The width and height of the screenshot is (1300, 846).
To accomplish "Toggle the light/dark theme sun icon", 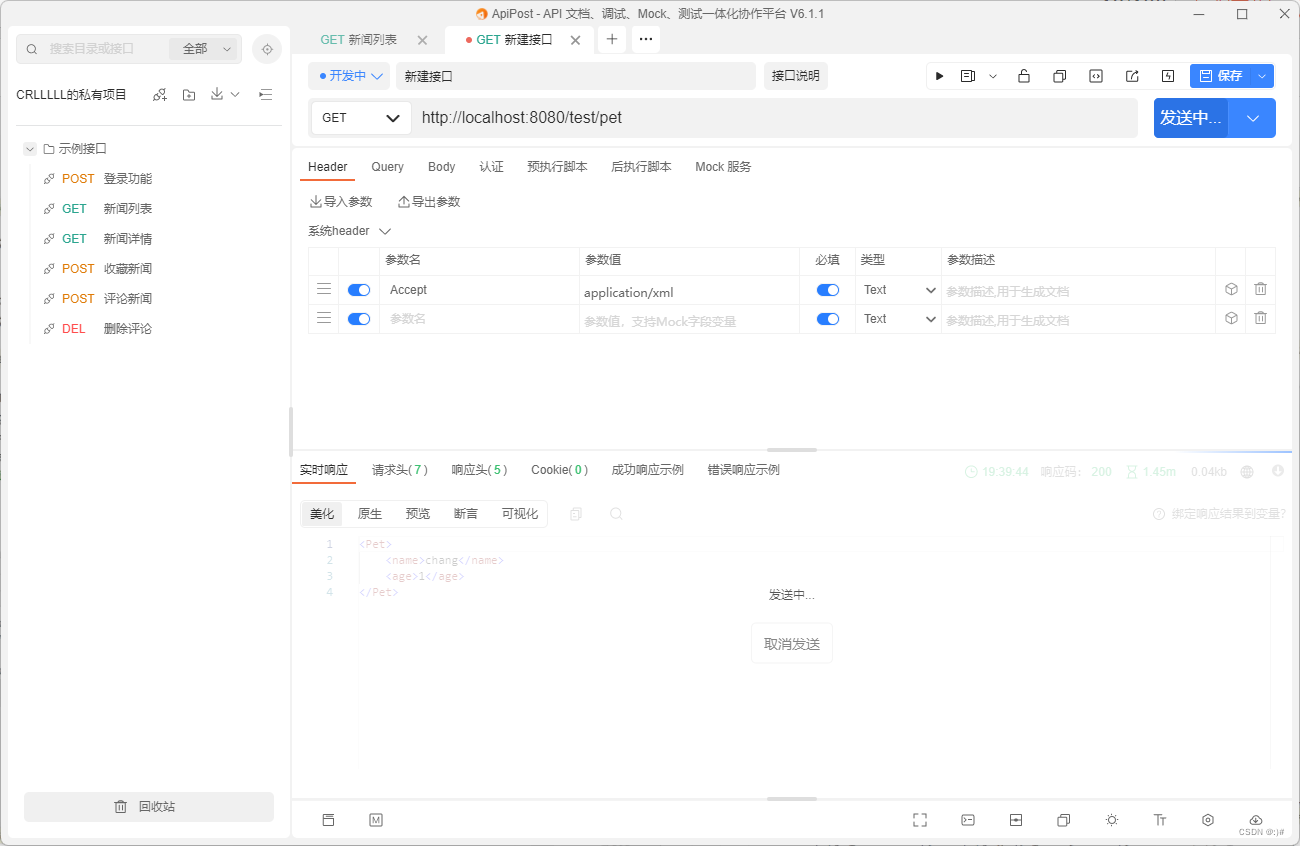I will pyautogui.click(x=1112, y=820).
